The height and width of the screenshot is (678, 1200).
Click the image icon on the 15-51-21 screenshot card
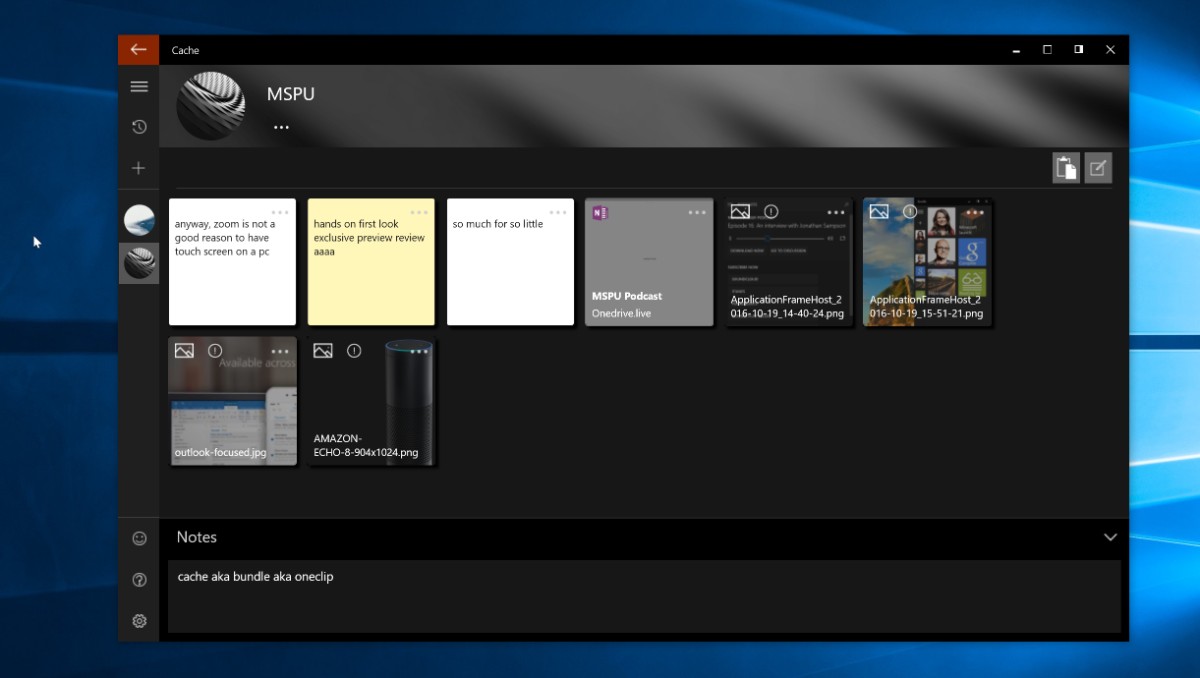[x=879, y=212]
